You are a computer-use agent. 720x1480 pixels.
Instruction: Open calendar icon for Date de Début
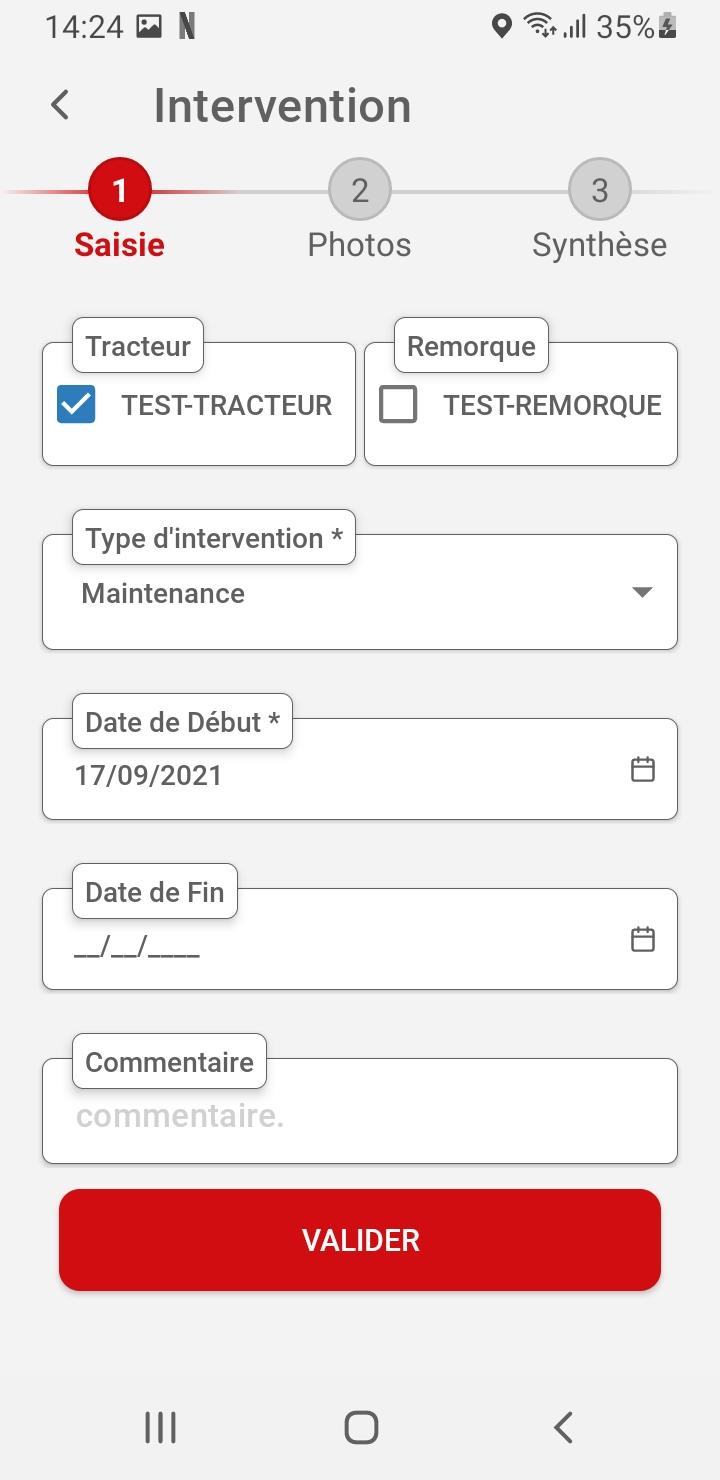[x=643, y=769]
